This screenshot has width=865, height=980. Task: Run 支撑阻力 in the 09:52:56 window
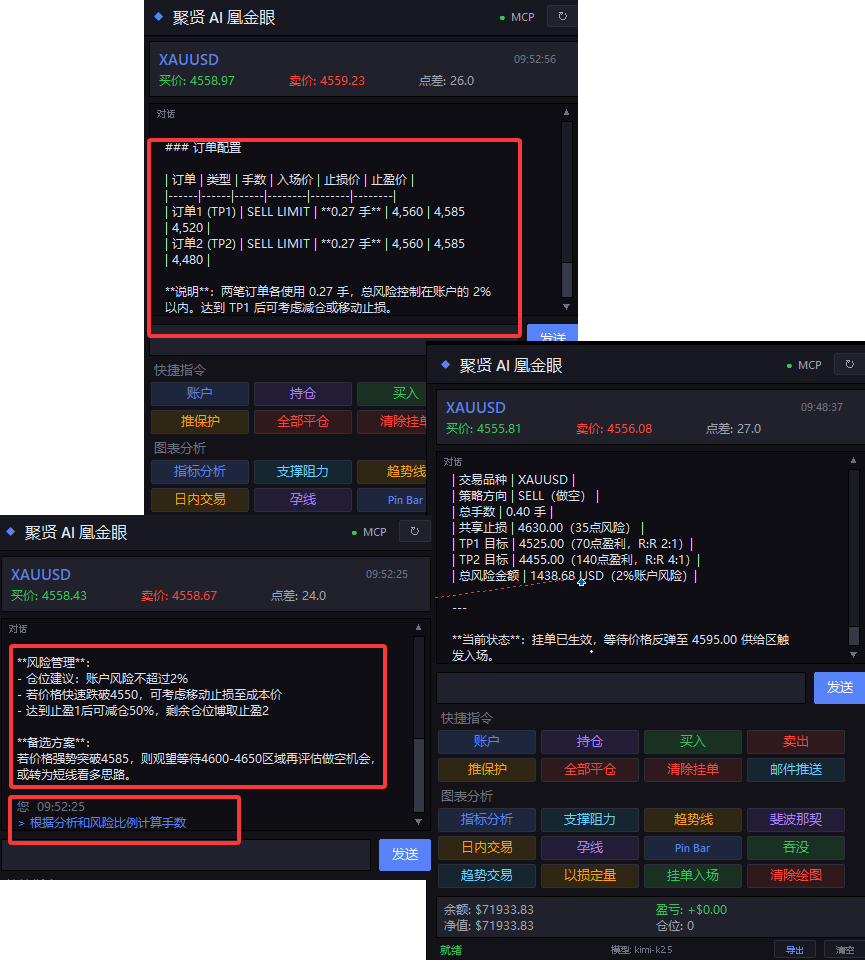click(x=303, y=471)
